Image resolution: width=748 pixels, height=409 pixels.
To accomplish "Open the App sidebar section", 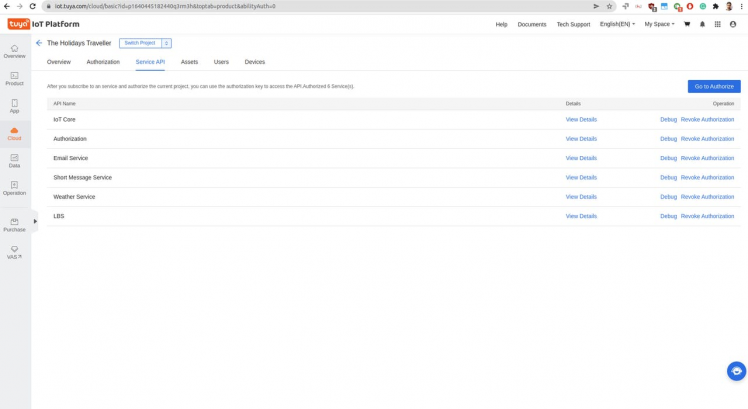I will [x=14, y=106].
